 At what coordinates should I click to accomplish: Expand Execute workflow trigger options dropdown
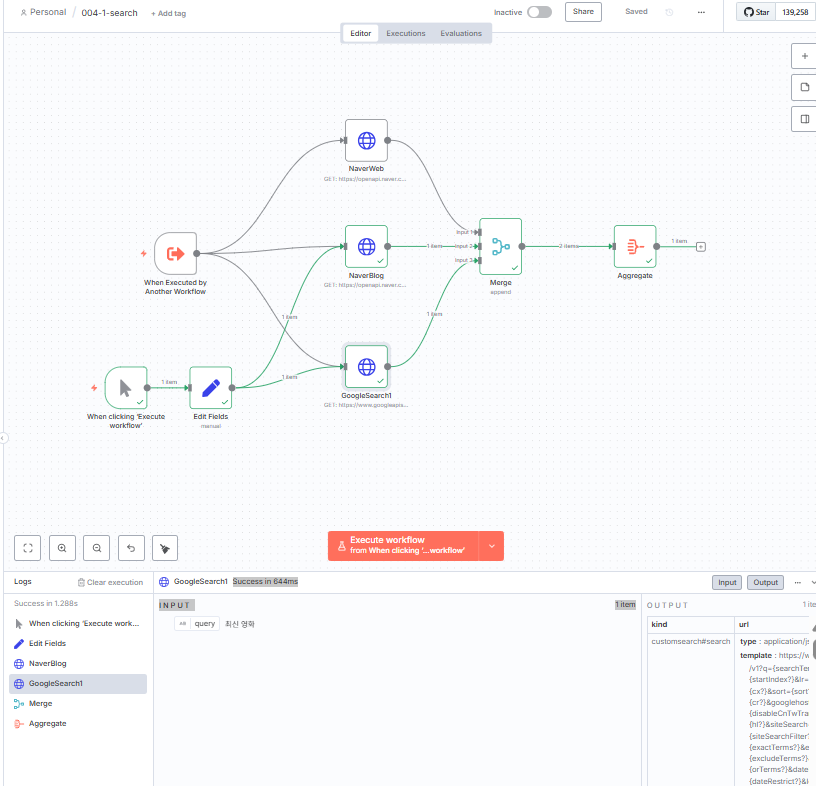coord(491,546)
